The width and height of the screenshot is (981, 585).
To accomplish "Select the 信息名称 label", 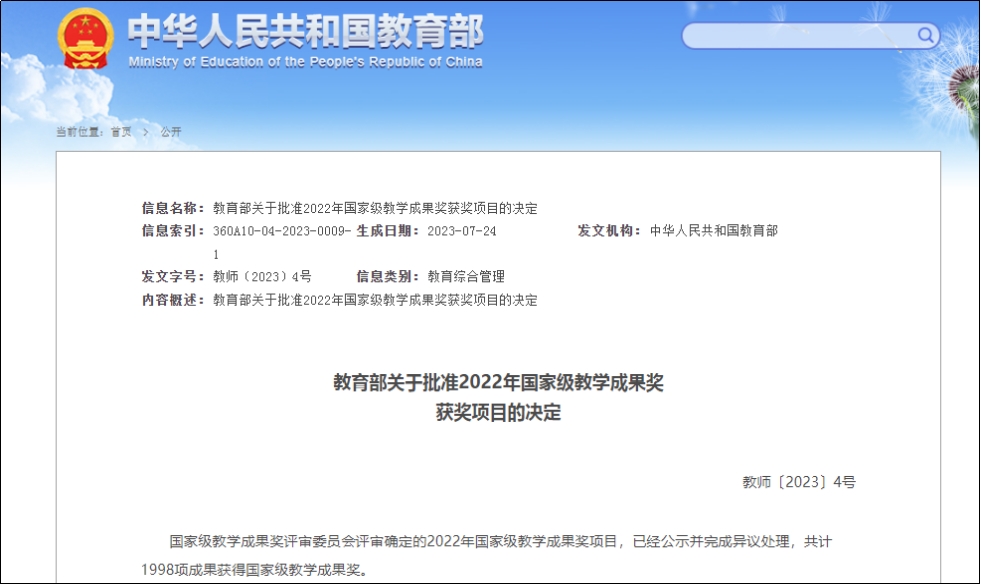I will [x=173, y=208].
